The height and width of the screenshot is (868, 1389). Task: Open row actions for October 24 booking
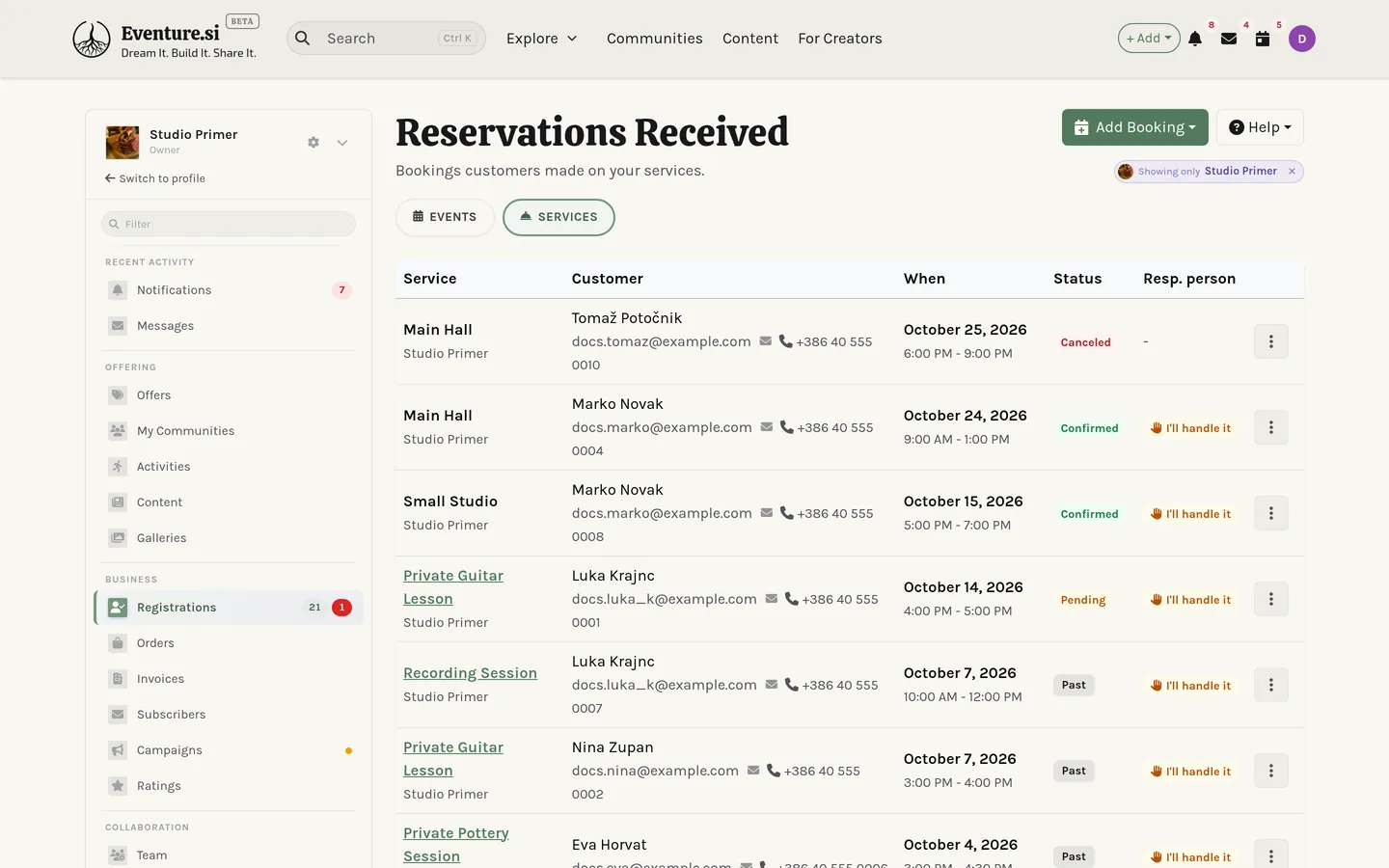point(1271,427)
